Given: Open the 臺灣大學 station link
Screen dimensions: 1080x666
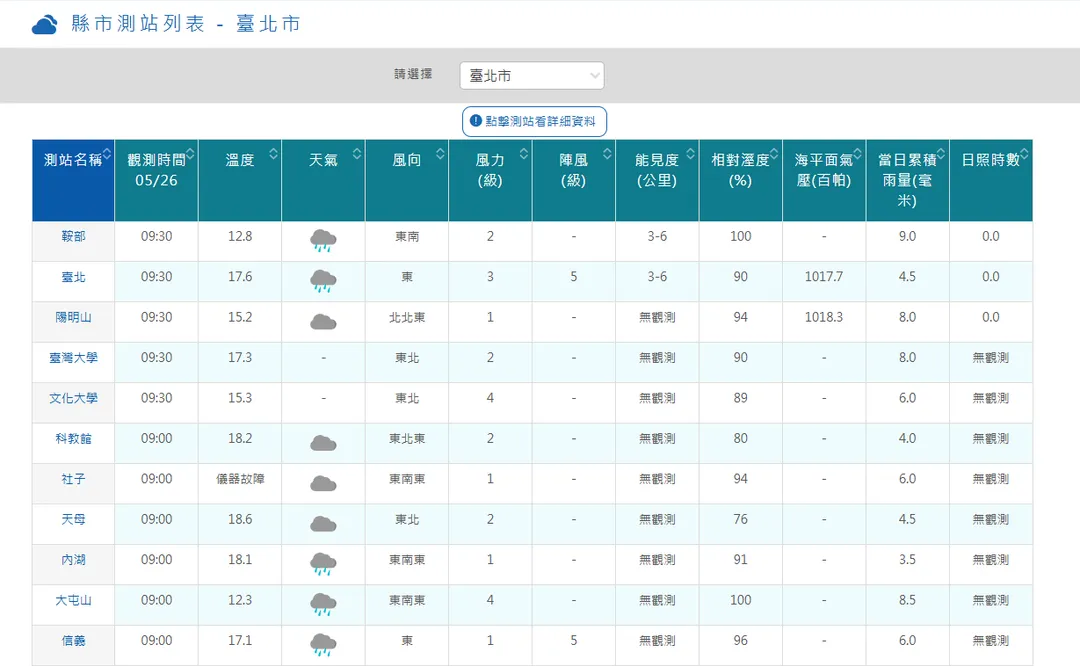Looking at the screenshot, I should point(73,357).
